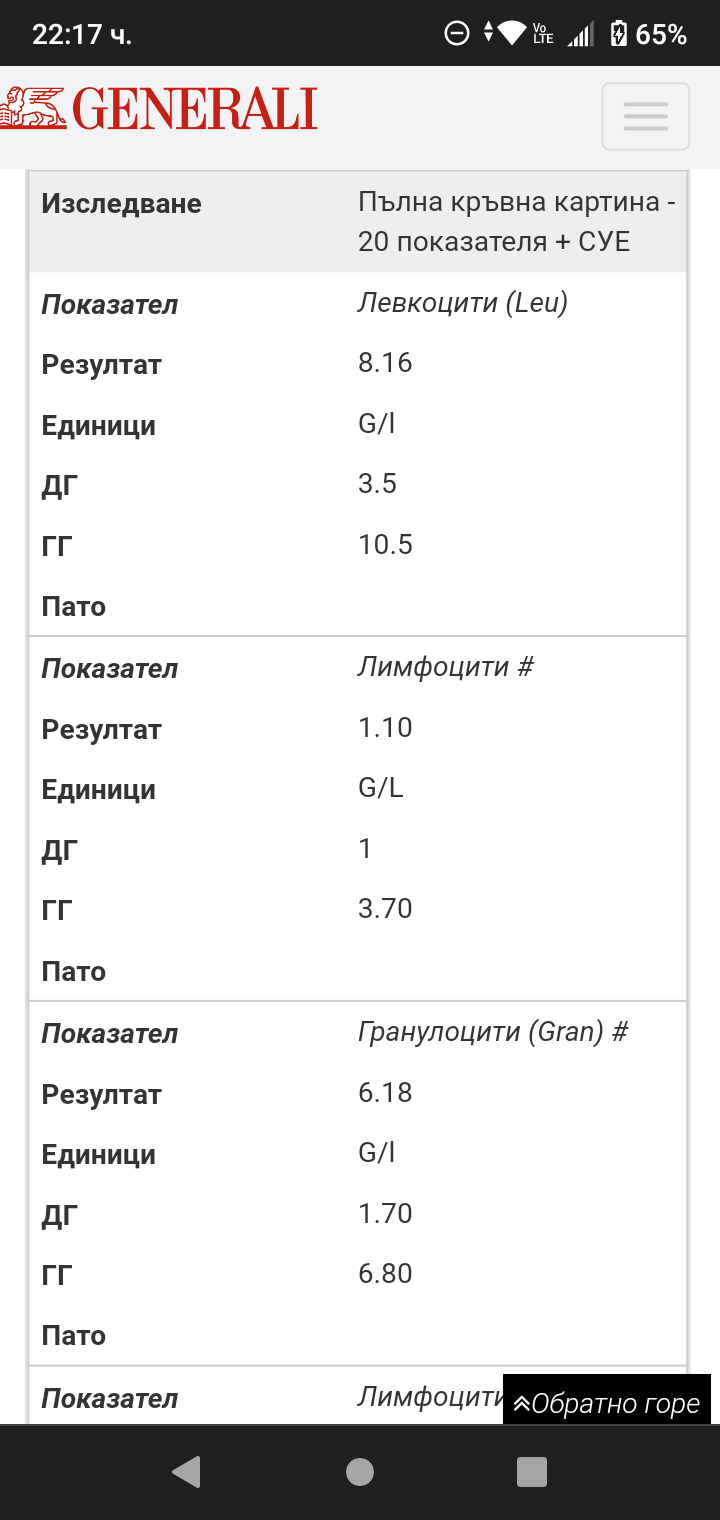Tap the clock showing 22:17
This screenshot has width=720, height=1520.
[x=82, y=34]
